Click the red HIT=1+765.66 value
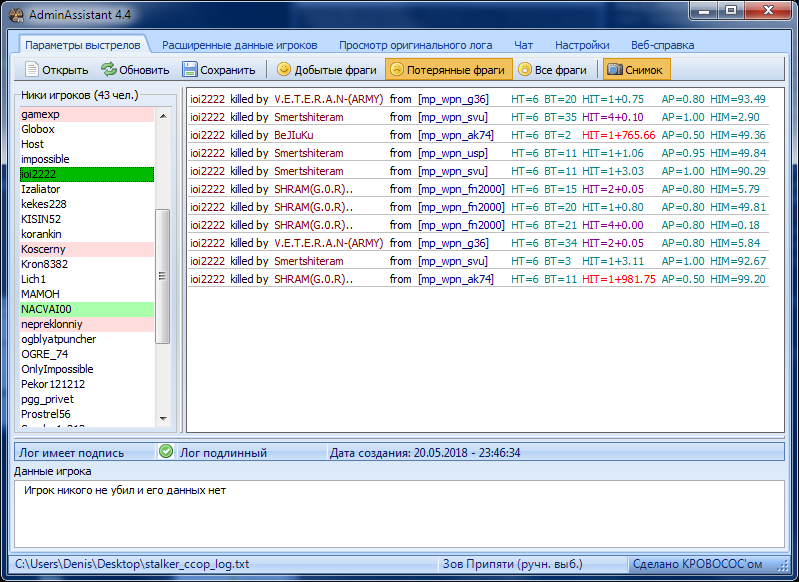Screen dimensions: 799x582 pyautogui.click(x=619, y=135)
